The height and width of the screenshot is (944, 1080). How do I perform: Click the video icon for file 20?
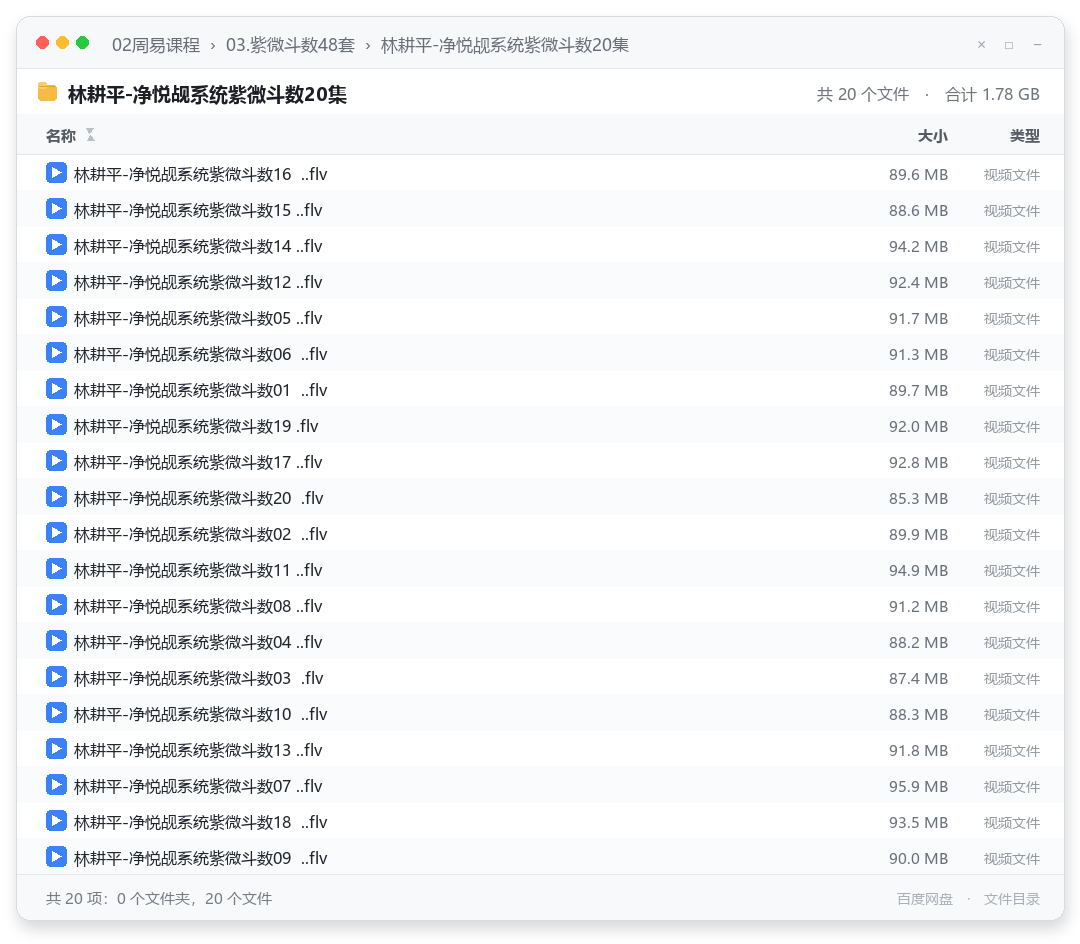pos(56,496)
